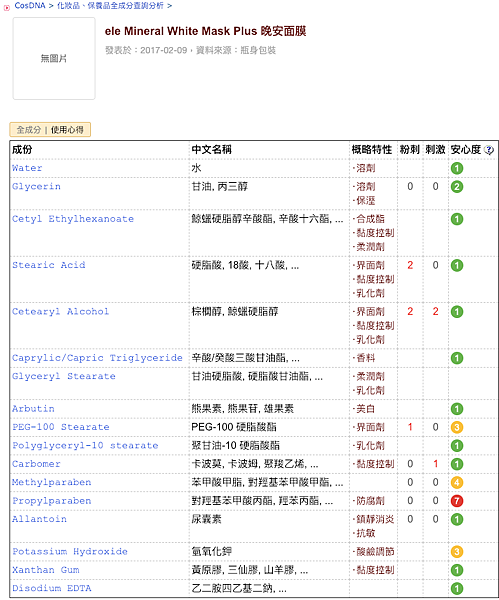Open the Carbomer ingredient link
The image size is (499, 600).
36,464
